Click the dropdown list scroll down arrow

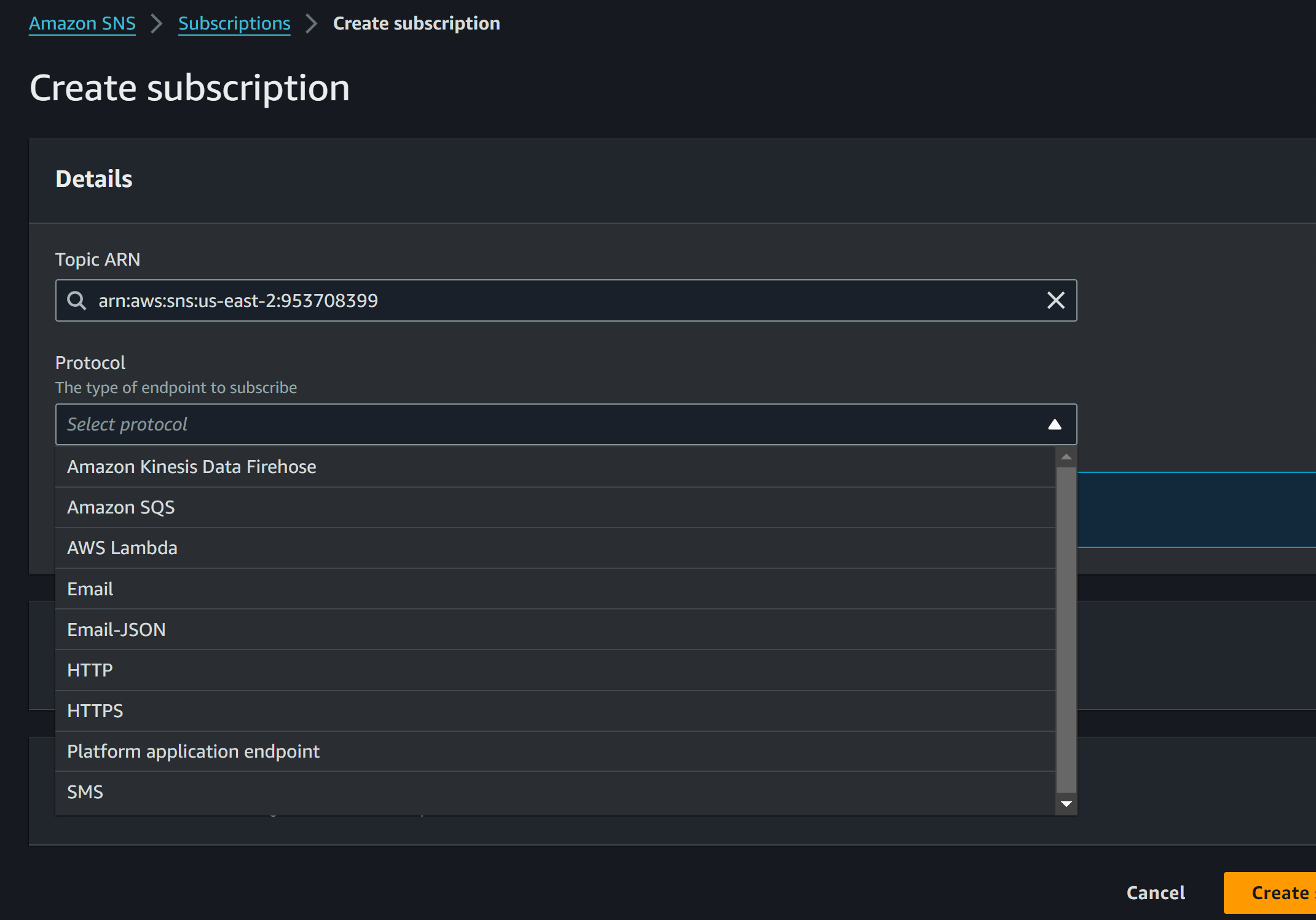point(1066,804)
